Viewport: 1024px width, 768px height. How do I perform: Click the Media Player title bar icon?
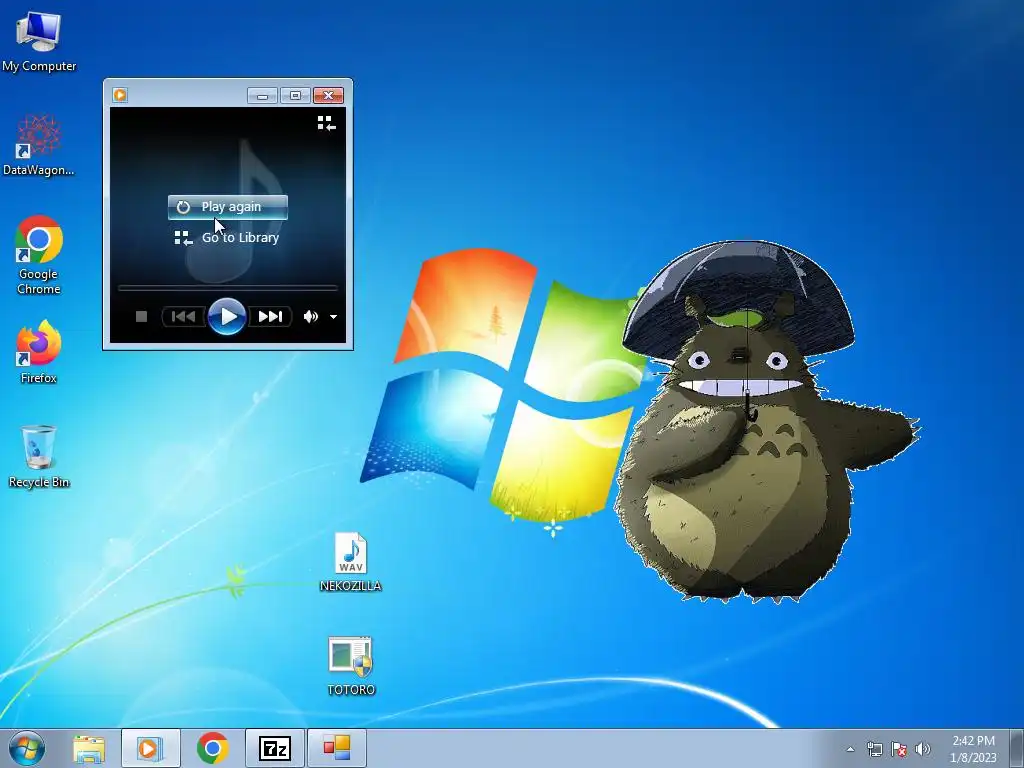(120, 95)
